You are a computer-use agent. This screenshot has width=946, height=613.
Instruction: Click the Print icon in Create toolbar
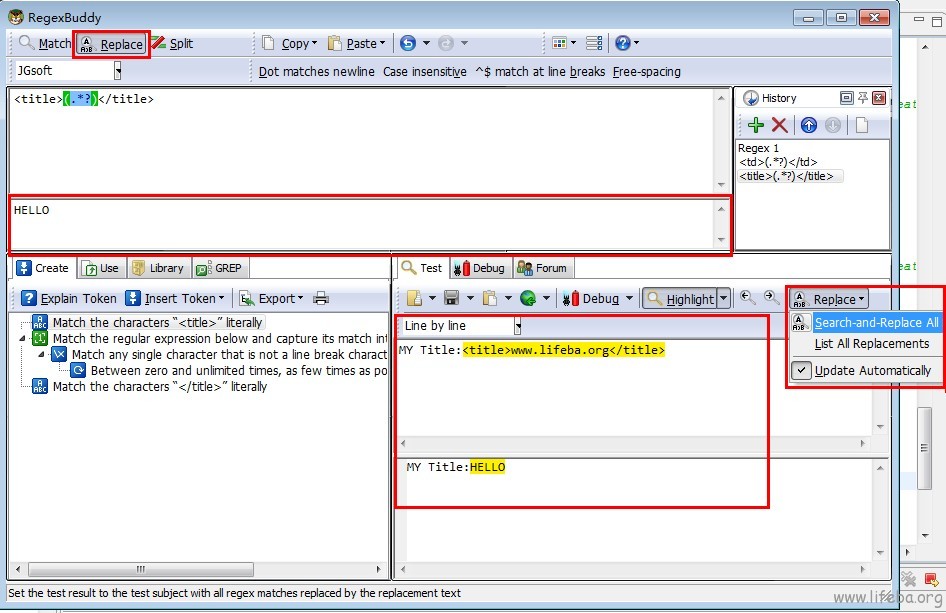[x=322, y=299]
